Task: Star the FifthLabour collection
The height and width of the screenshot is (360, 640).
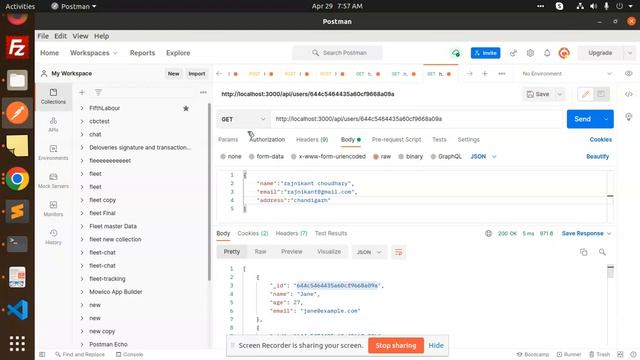Action: pos(186,108)
